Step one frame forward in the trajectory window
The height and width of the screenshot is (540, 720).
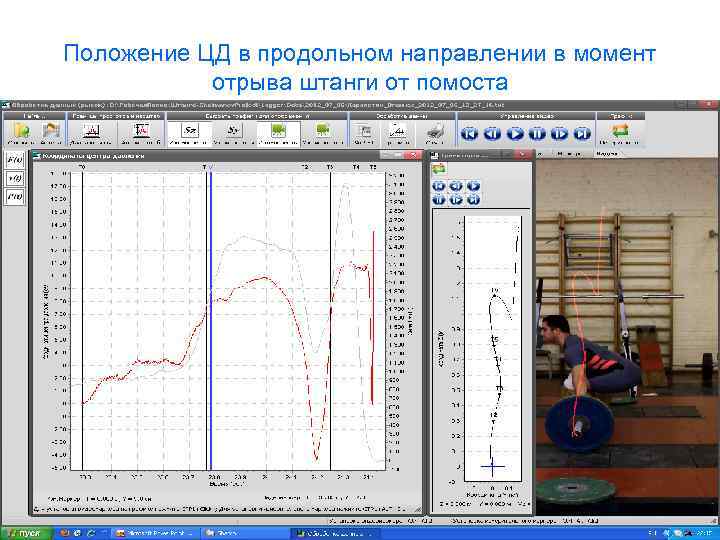coord(456,200)
